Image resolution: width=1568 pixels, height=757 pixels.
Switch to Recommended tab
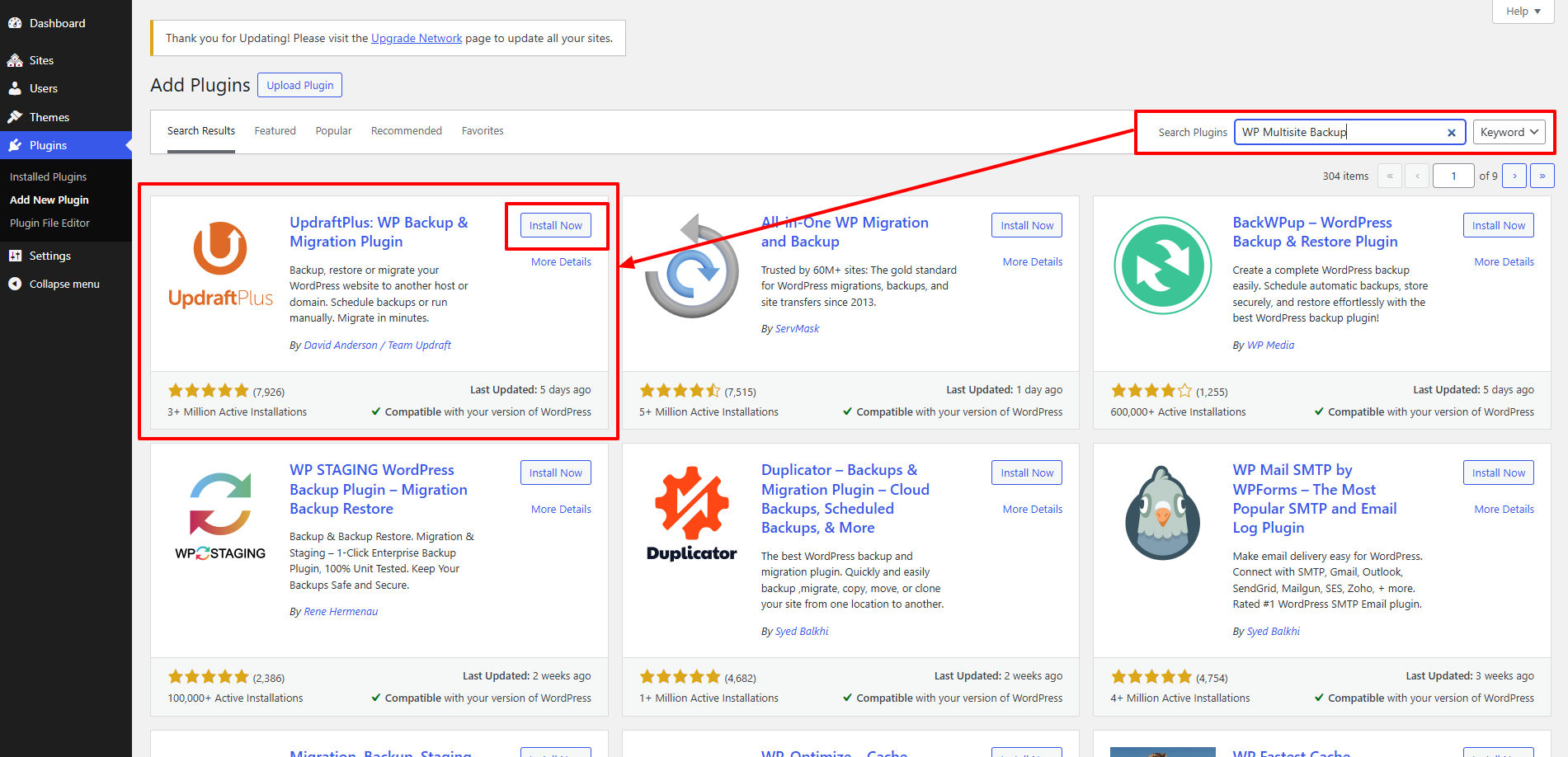point(407,131)
